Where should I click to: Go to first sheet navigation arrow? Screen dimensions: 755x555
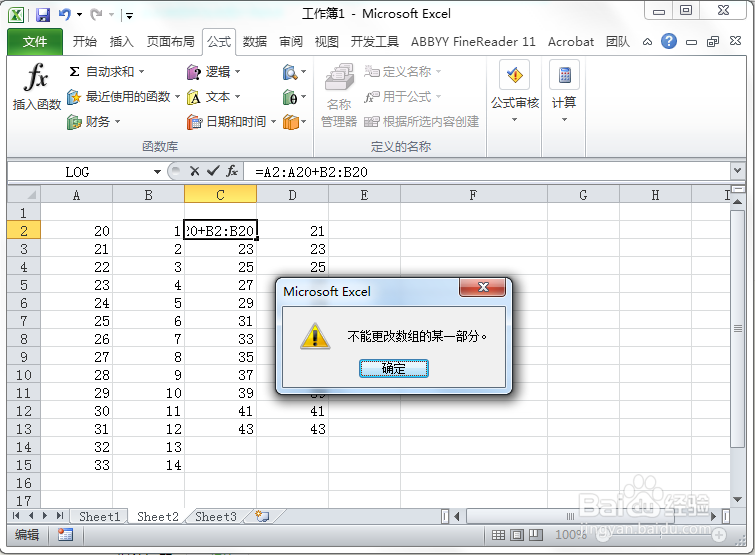point(16,516)
